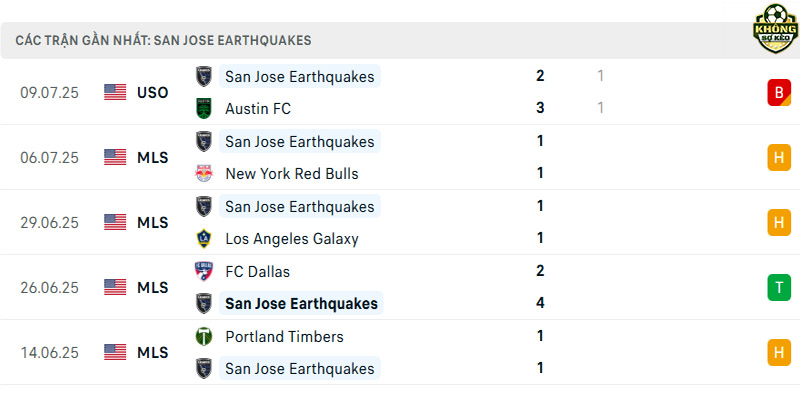
Task: Select the bold San Jose Earthquakes winner name
Action: [x=301, y=304]
